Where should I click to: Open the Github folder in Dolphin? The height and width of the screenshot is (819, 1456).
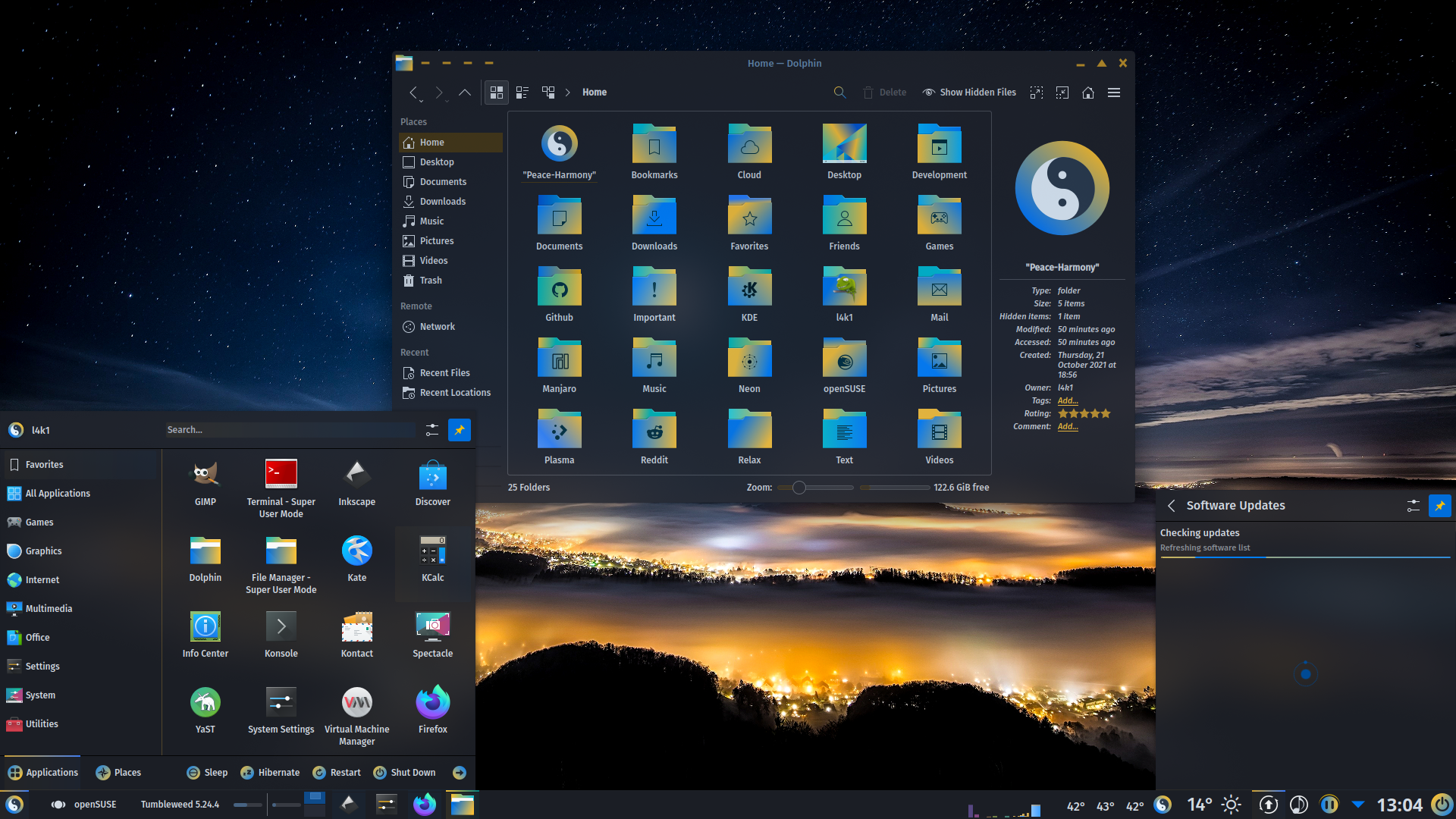(559, 294)
